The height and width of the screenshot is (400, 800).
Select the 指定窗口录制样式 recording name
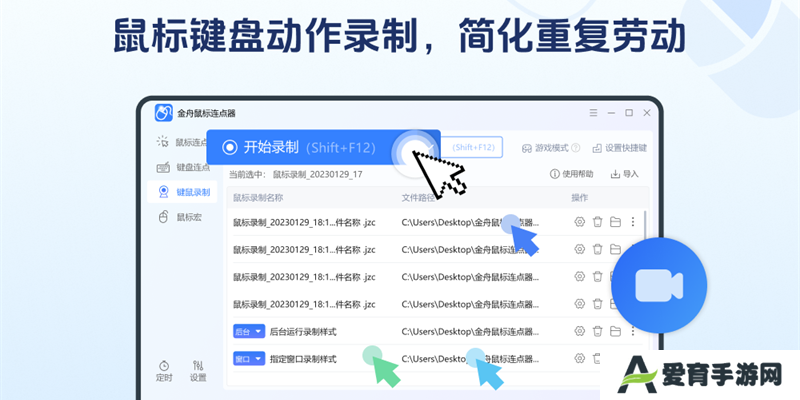(x=303, y=359)
